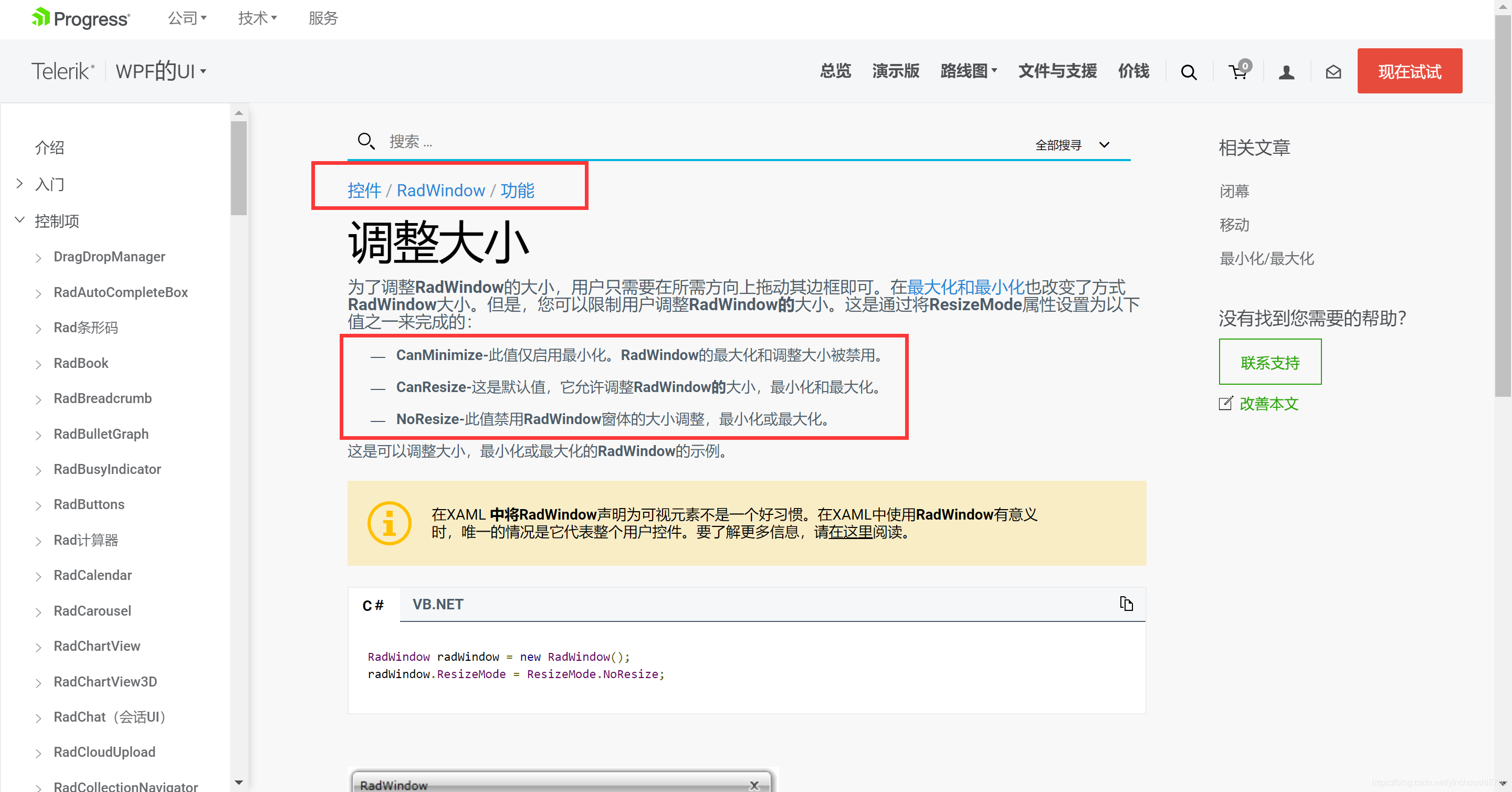Image resolution: width=1512 pixels, height=792 pixels.
Task: Open the 路线图 dropdown
Action: (969, 71)
